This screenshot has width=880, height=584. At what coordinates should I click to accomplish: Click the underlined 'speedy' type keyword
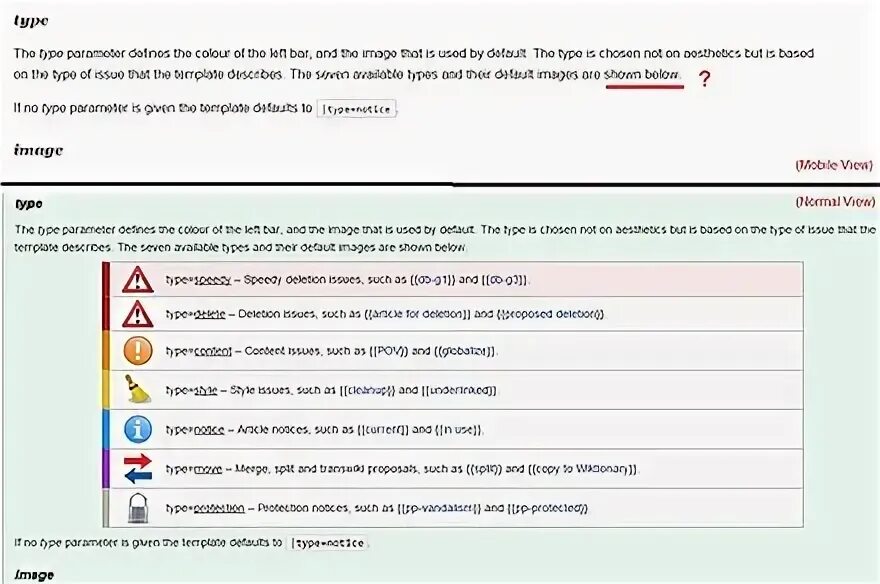click(213, 280)
